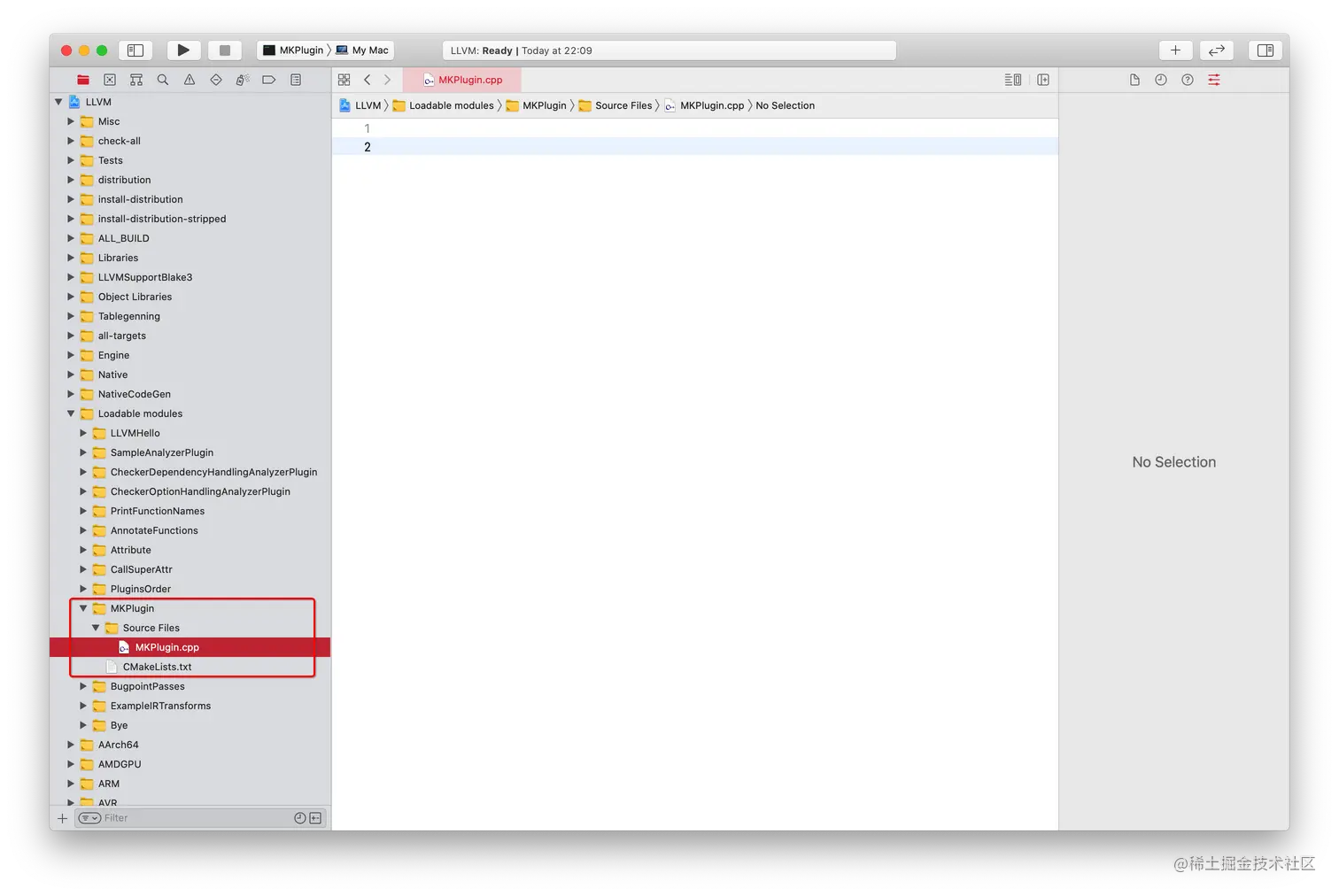Viewport: 1339px width, 896px height.
Task: Add an editor on the right
Action: tap(1043, 80)
